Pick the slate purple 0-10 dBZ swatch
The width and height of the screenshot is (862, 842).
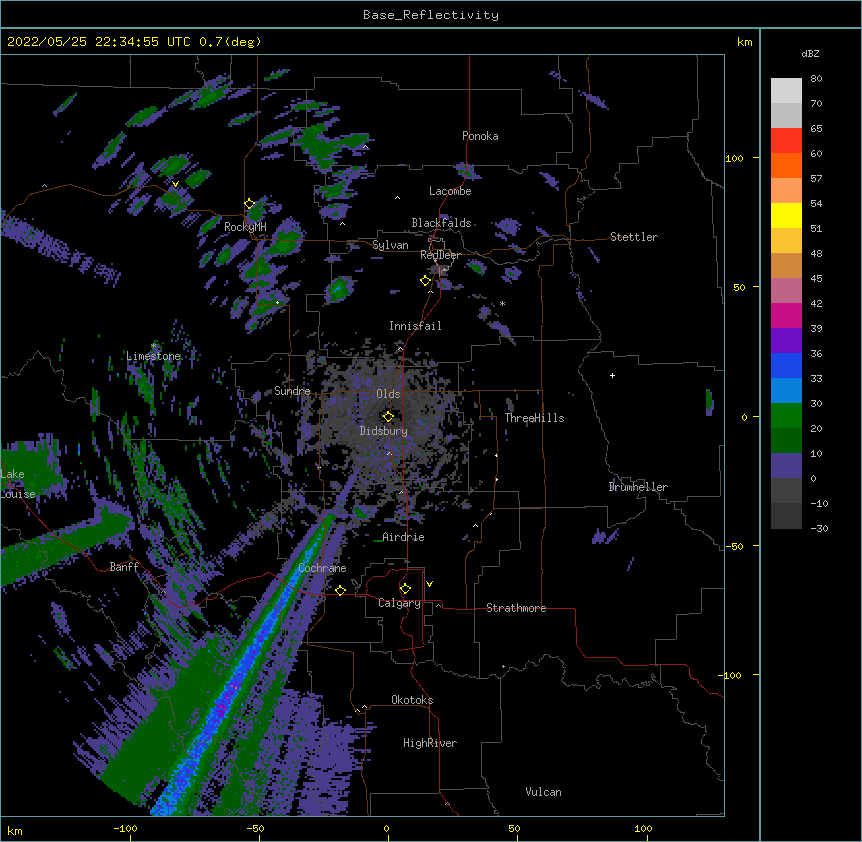786,466
